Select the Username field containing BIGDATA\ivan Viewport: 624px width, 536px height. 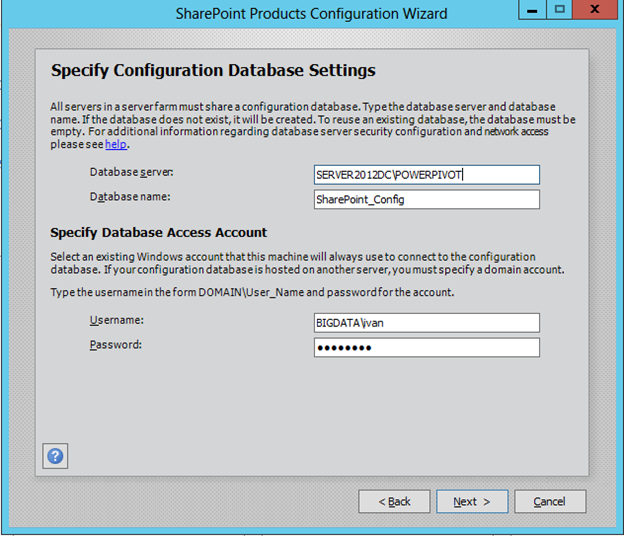(x=426, y=323)
